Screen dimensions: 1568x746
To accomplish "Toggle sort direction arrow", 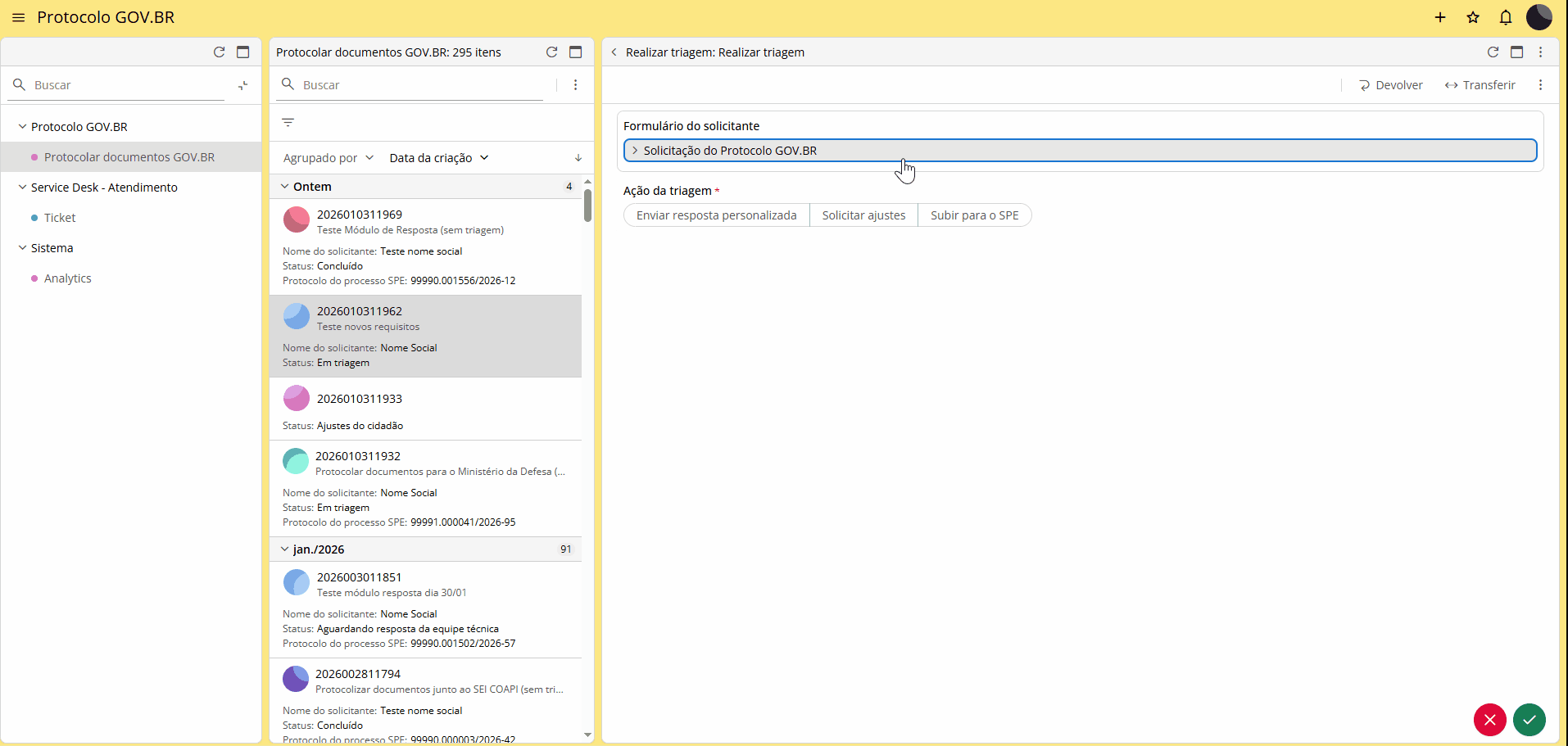I will pyautogui.click(x=578, y=158).
